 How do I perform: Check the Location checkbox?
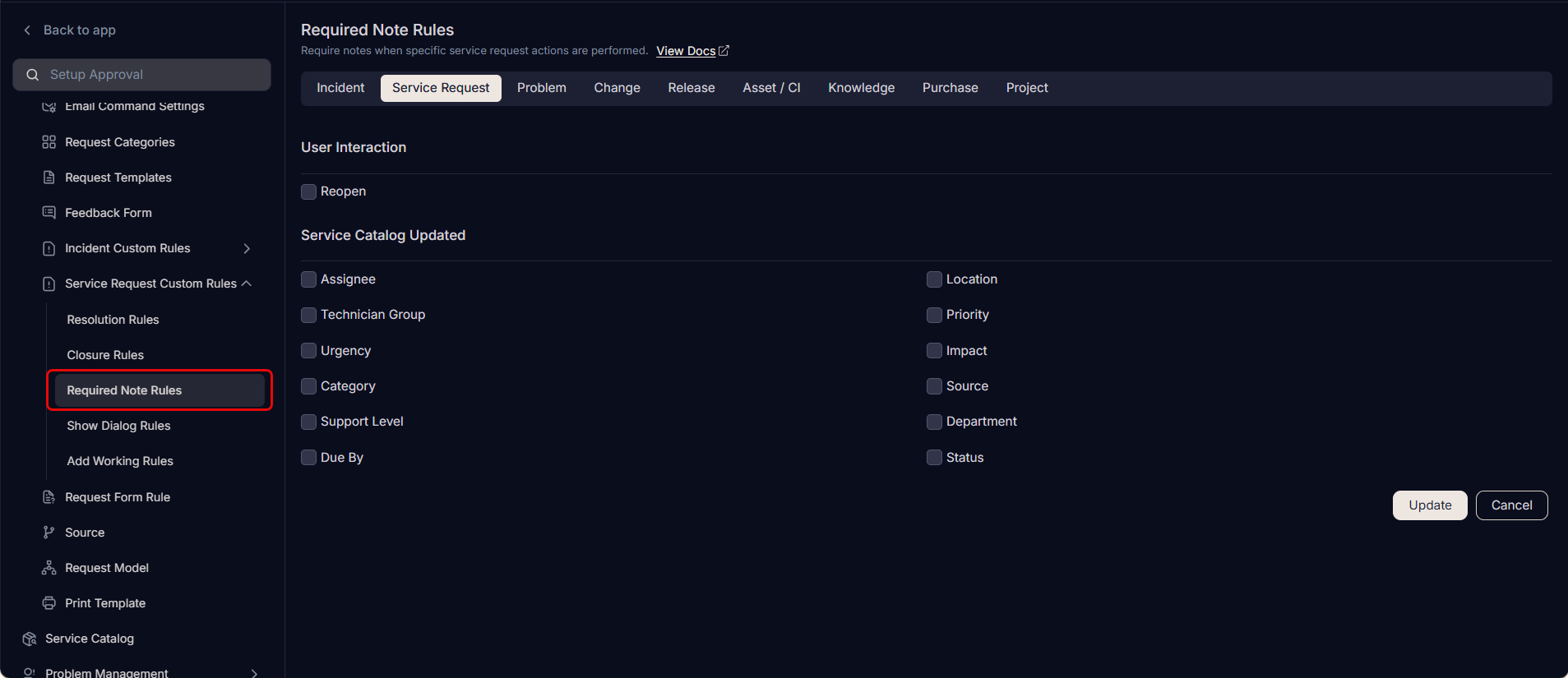935,279
